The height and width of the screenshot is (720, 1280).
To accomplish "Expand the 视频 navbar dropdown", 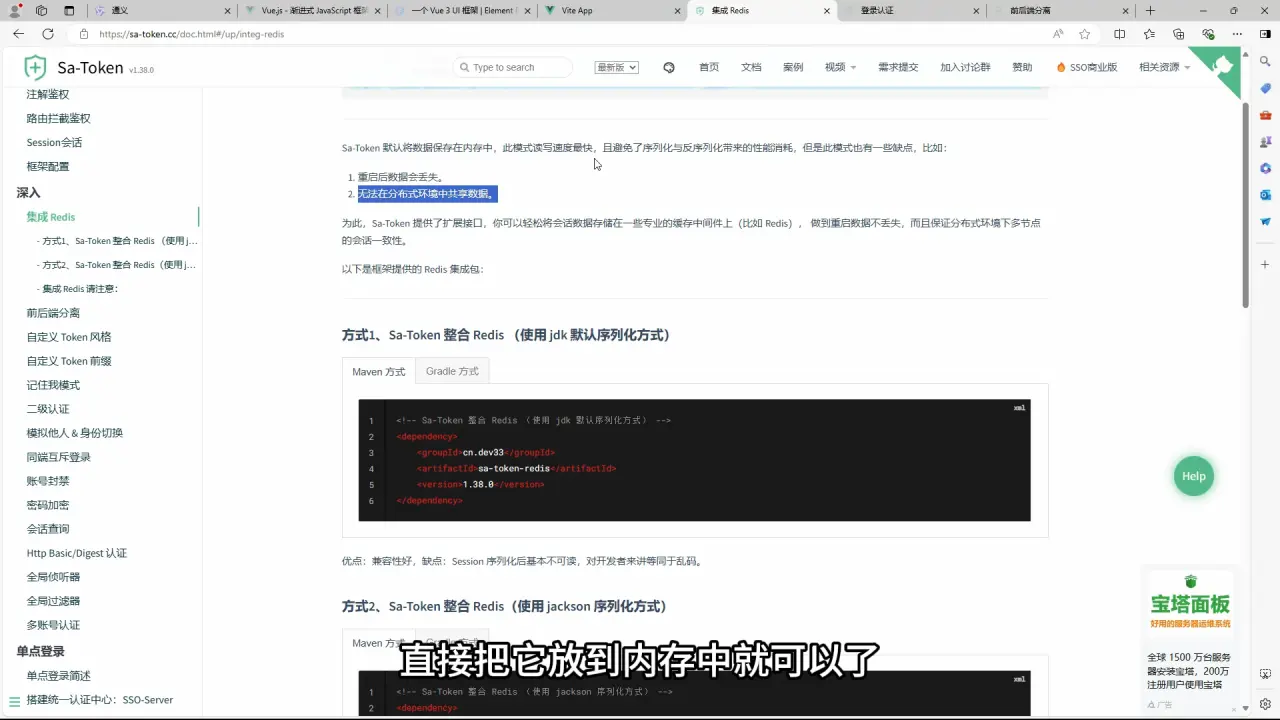I will pos(840,67).
